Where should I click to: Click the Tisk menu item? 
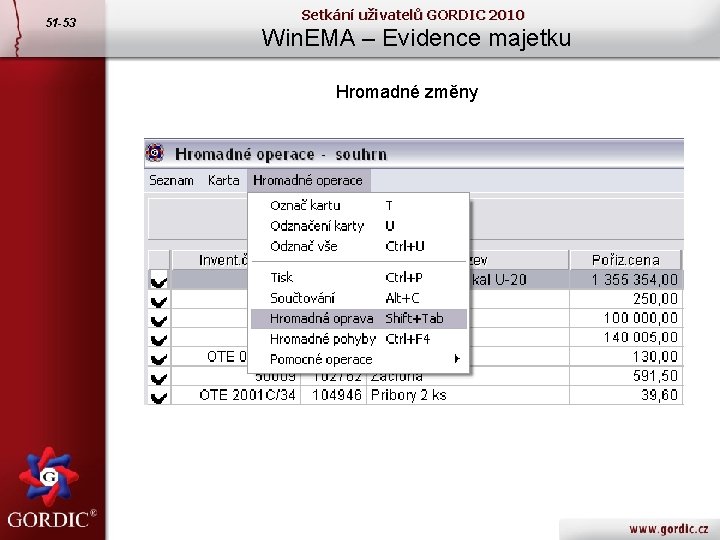coord(359,277)
